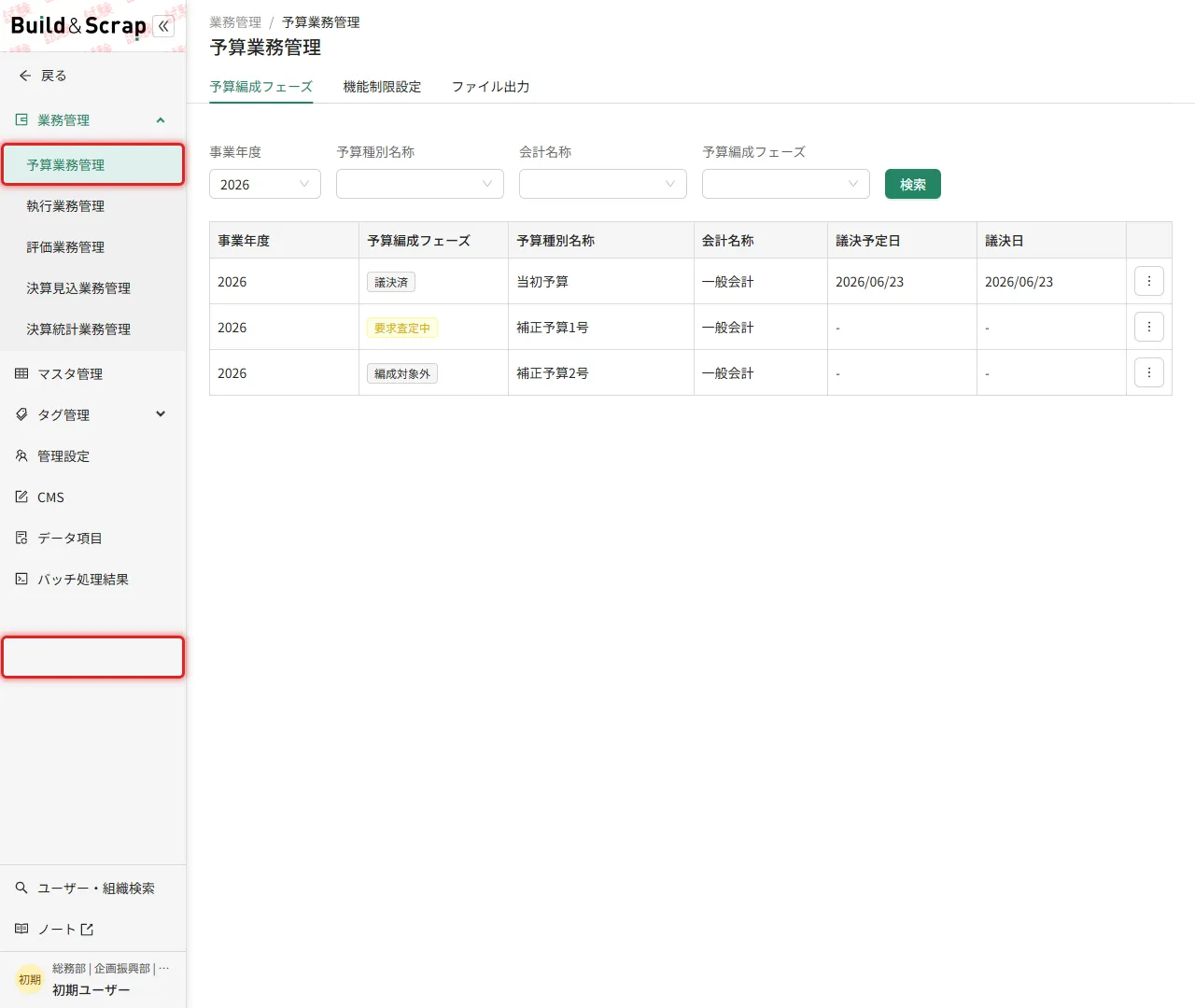Switch to the ファイル出力 tab

click(x=491, y=87)
